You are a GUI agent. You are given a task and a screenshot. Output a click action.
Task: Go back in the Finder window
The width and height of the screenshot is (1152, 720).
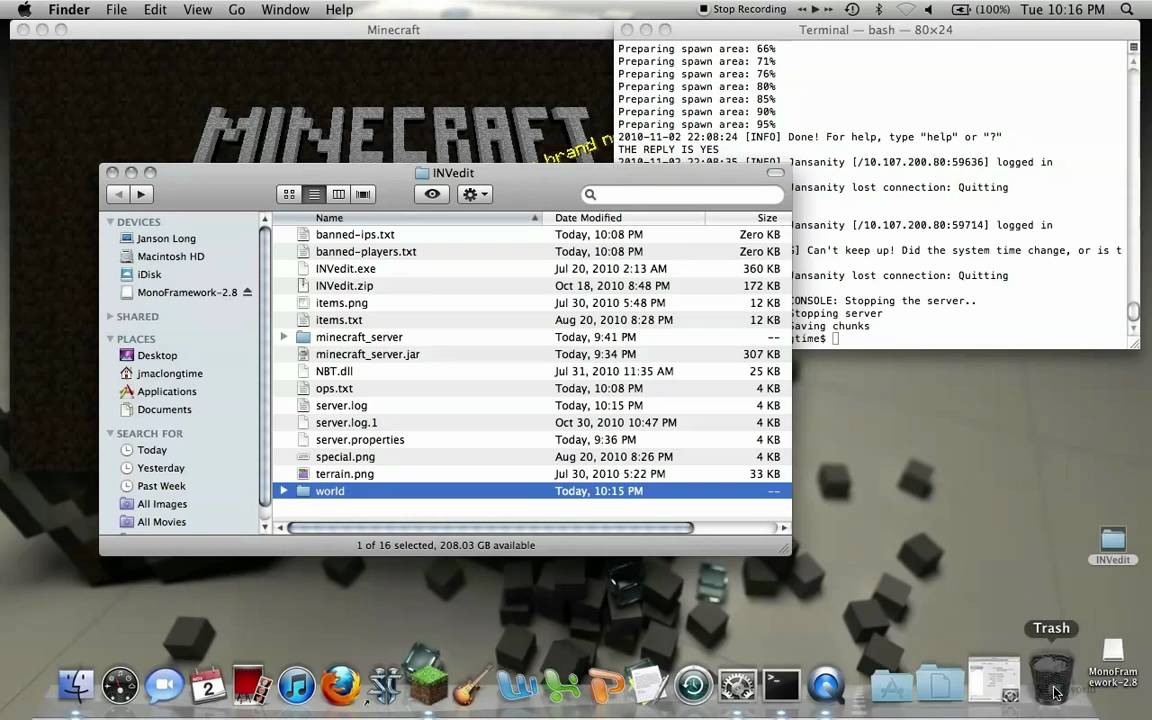(118, 195)
